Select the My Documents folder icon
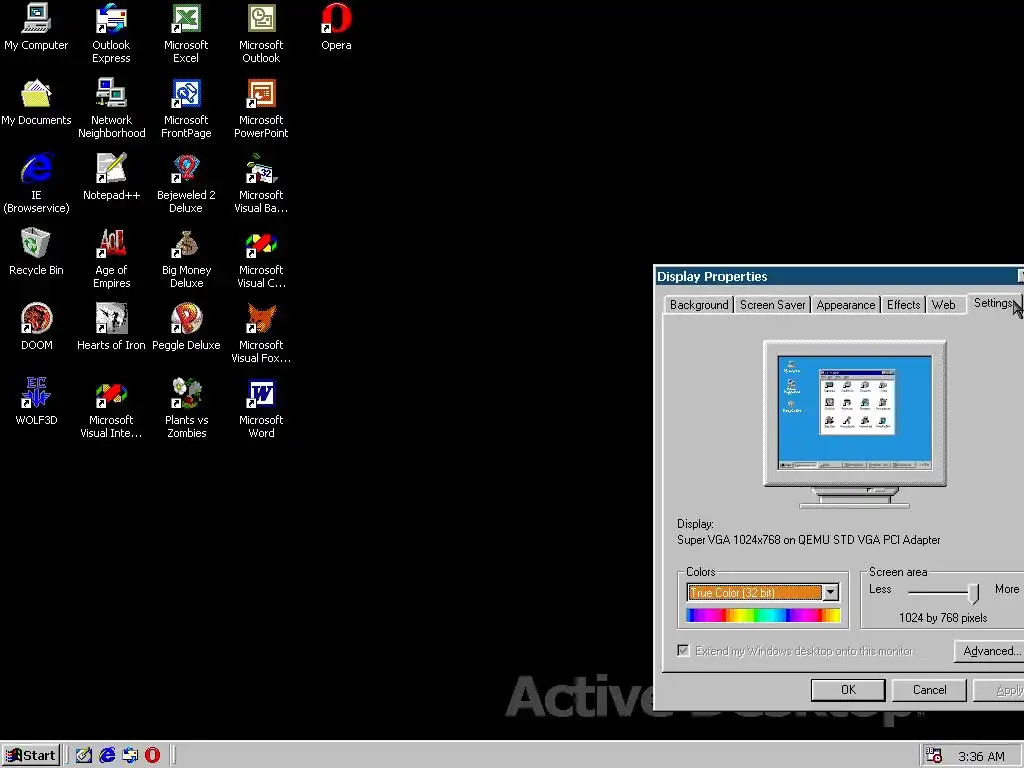 point(36,103)
